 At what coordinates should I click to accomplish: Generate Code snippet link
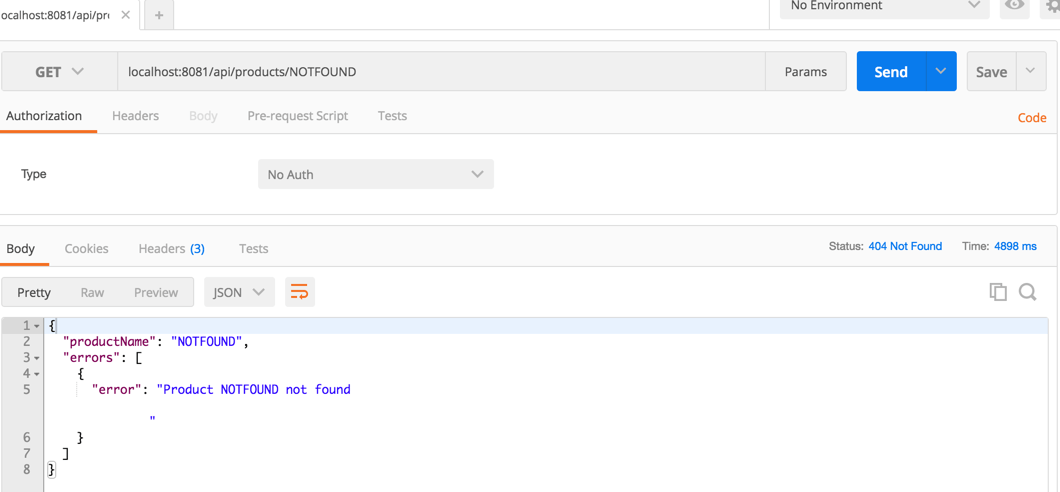tap(1032, 118)
